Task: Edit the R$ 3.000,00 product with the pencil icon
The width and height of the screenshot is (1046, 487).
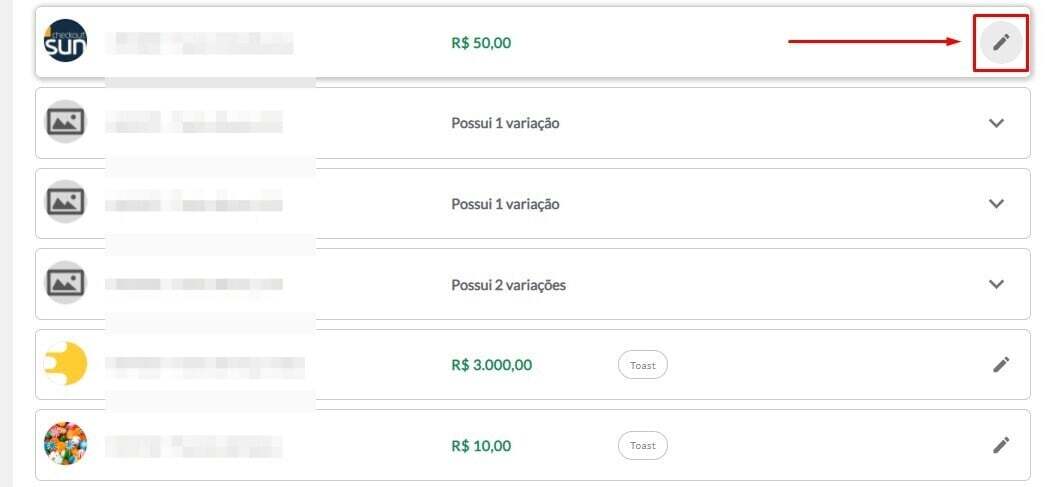Action: (x=1001, y=364)
